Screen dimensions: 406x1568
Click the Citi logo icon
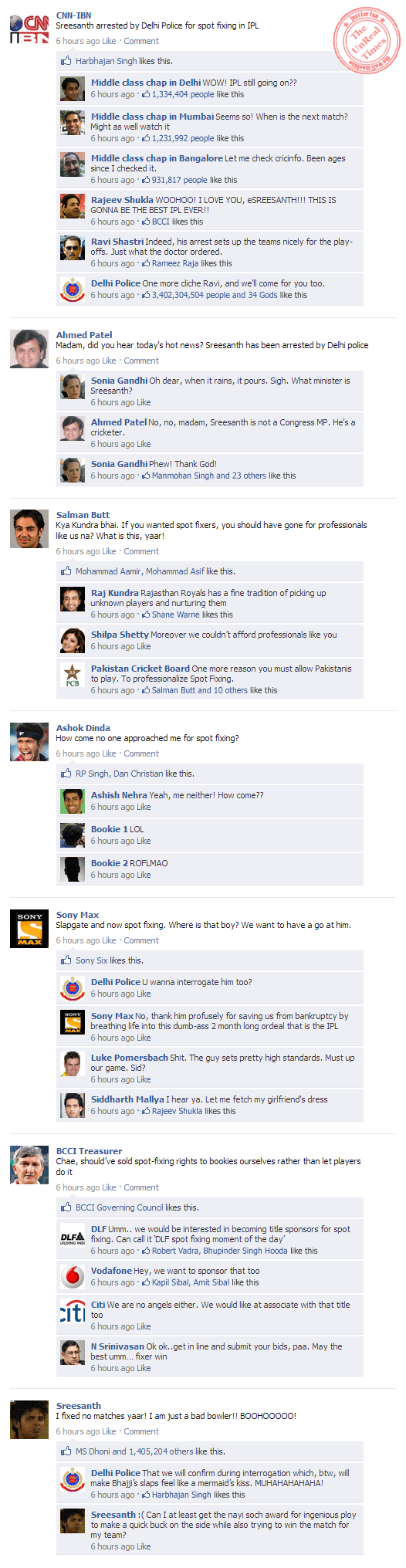pyautogui.click(x=73, y=1310)
